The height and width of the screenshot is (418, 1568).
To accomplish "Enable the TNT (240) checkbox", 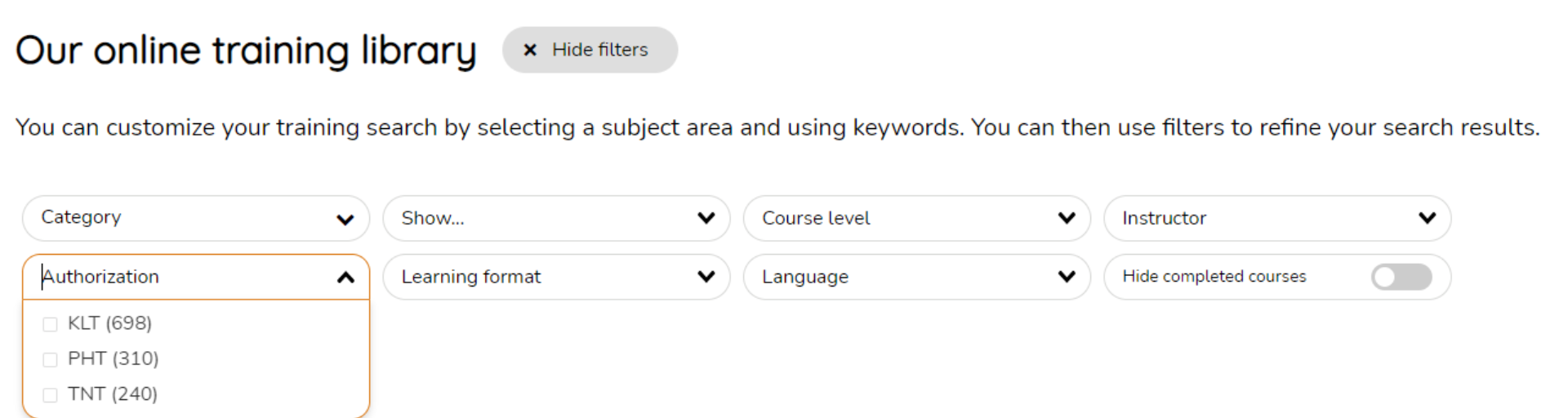I will [51, 395].
